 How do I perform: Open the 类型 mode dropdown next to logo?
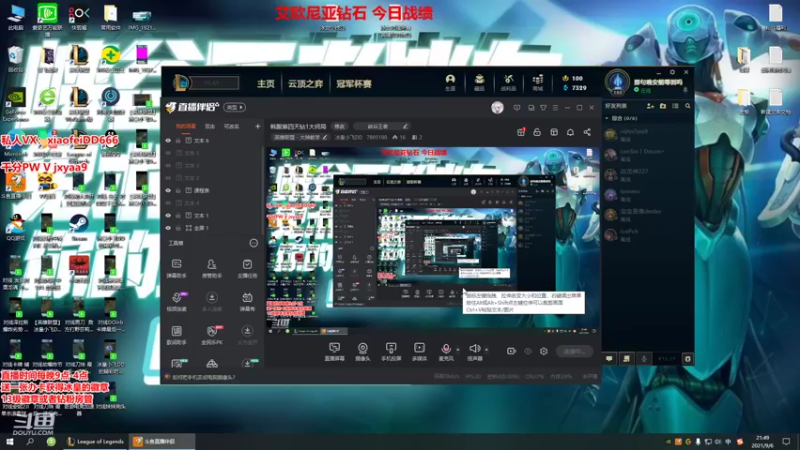(x=235, y=107)
